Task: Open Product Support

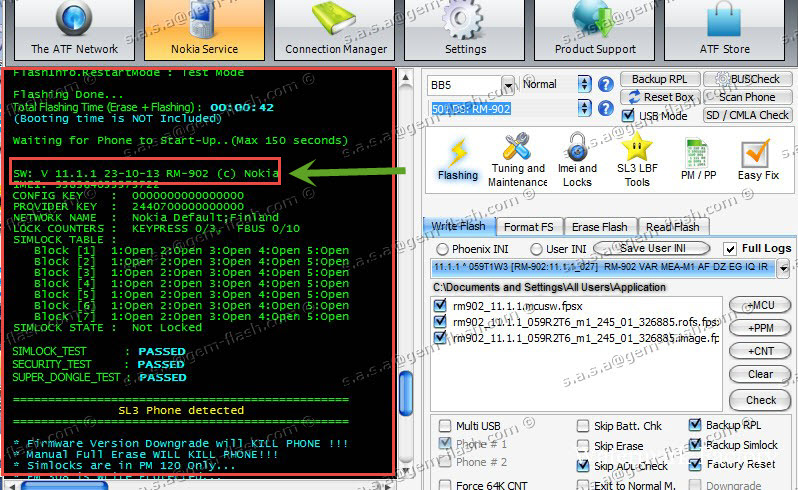Action: [x=594, y=30]
